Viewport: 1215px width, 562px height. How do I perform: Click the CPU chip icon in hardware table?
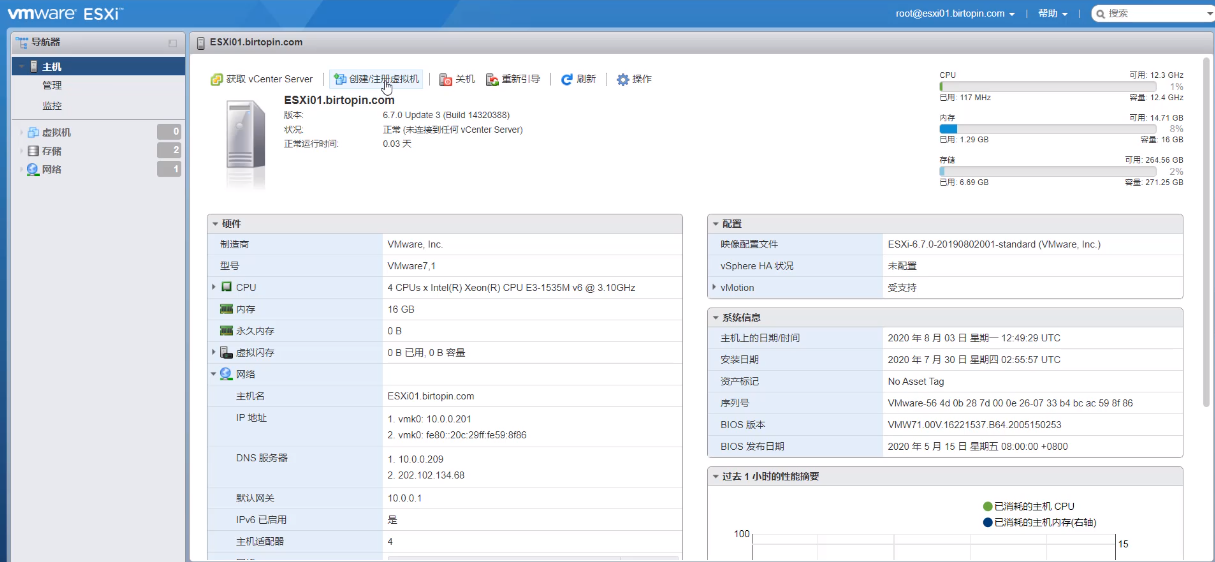[226, 287]
